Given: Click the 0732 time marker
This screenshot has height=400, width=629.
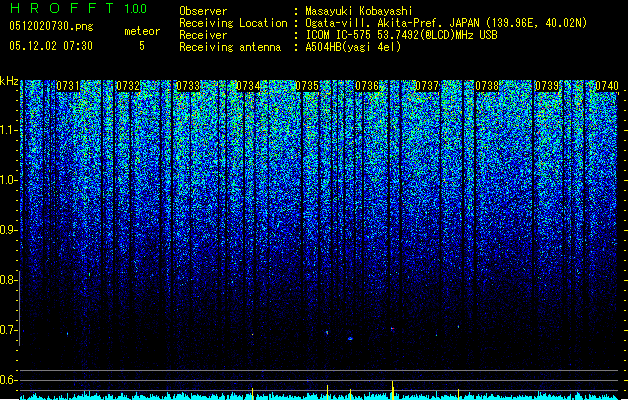Looking at the screenshot, I should pos(128,86).
